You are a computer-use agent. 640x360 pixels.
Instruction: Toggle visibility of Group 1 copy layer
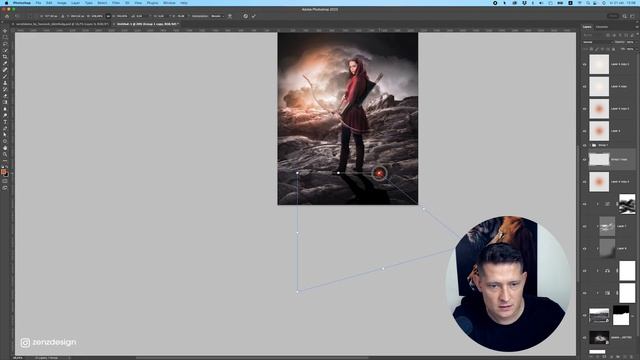(584, 160)
